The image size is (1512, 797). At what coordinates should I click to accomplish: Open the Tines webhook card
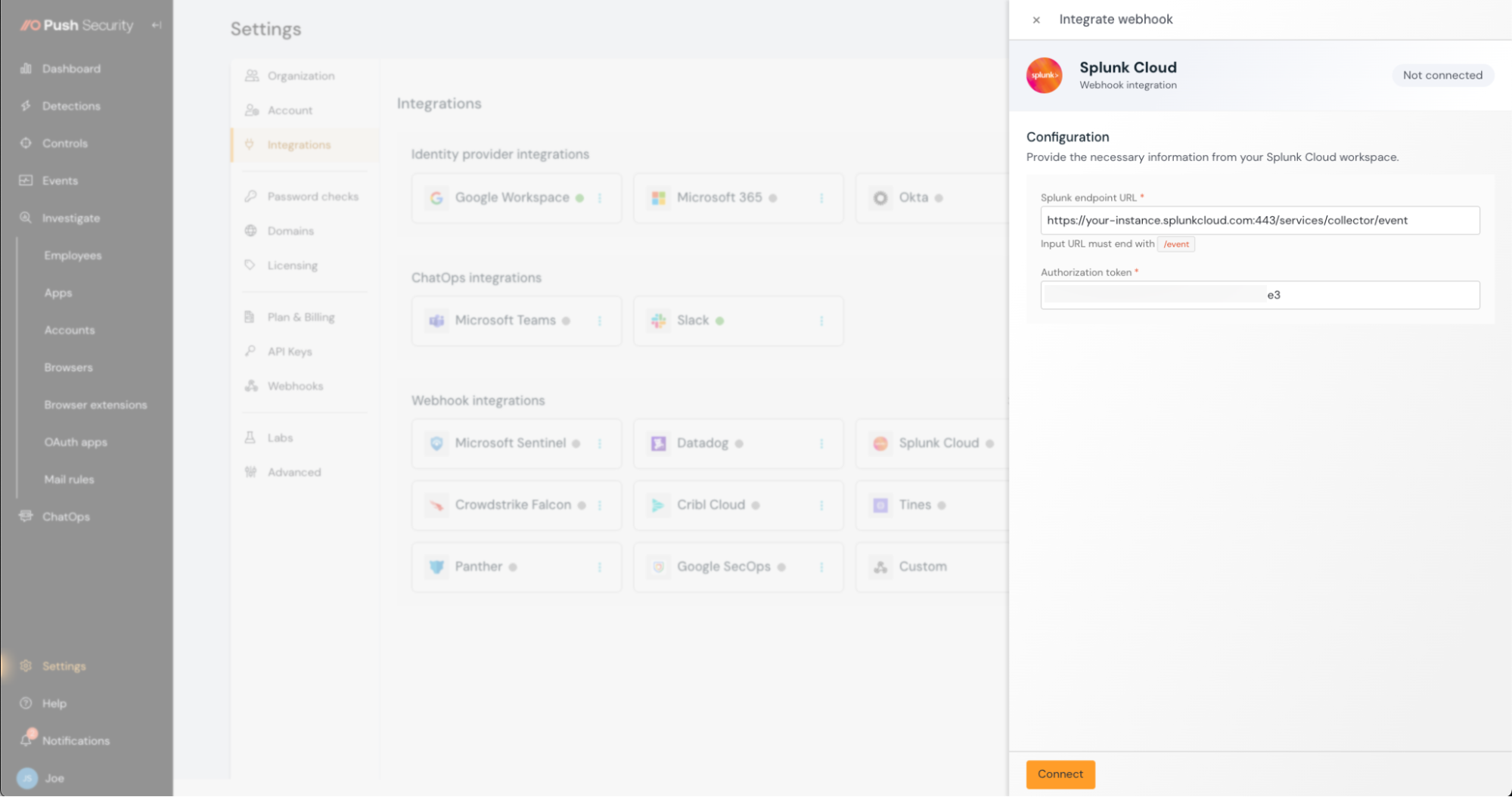pos(932,505)
